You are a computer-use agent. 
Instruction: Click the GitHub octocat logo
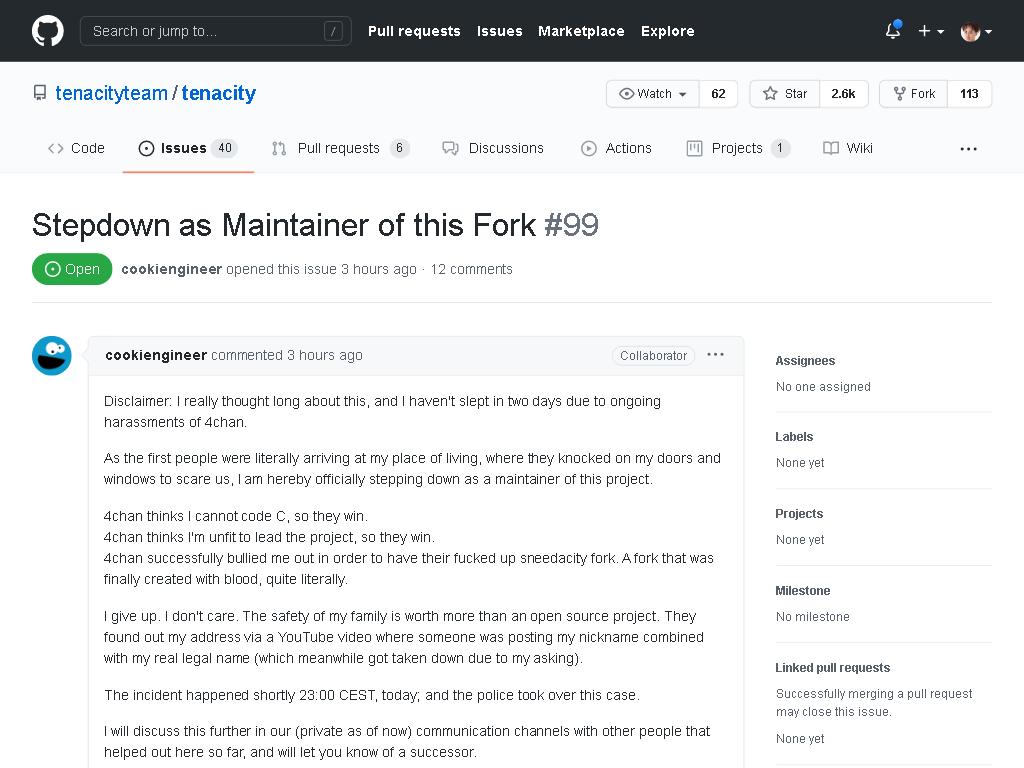[48, 31]
